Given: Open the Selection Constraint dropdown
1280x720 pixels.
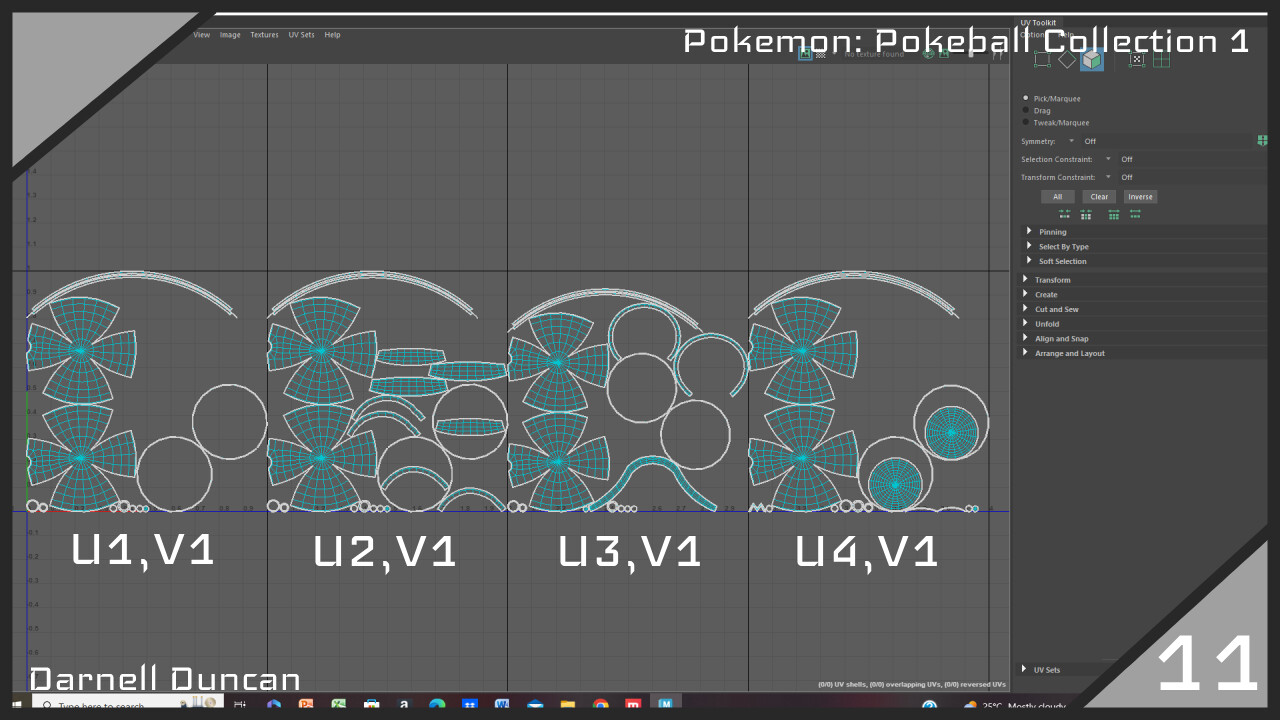Looking at the screenshot, I should 1108,159.
